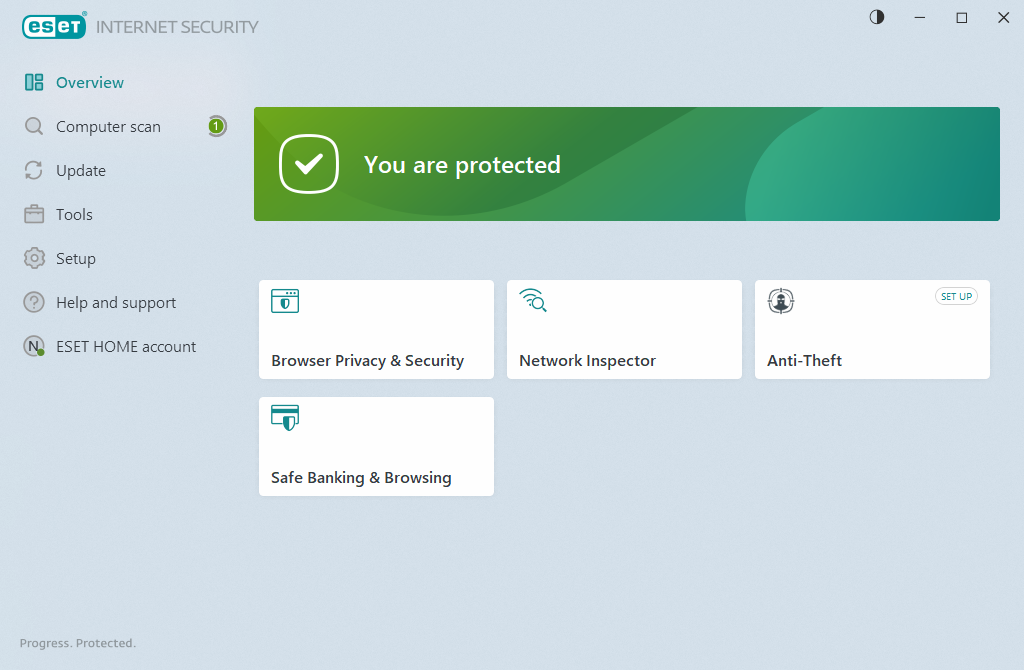Click the Anti-Theft tracking icon
1024x670 pixels.
click(781, 301)
